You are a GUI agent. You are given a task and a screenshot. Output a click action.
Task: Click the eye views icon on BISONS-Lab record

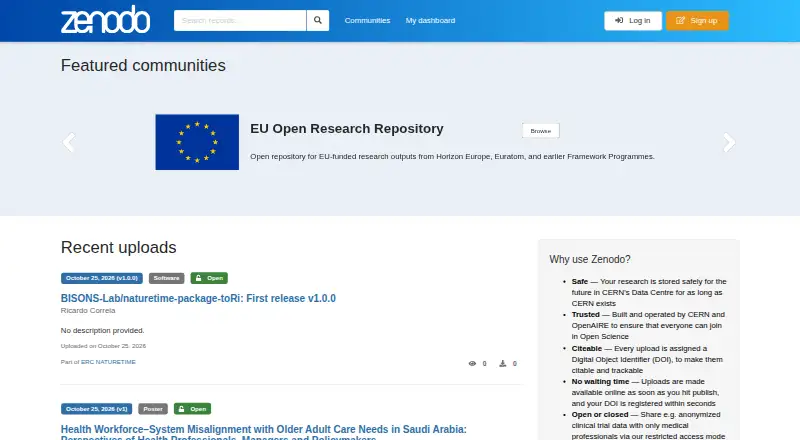click(x=472, y=363)
